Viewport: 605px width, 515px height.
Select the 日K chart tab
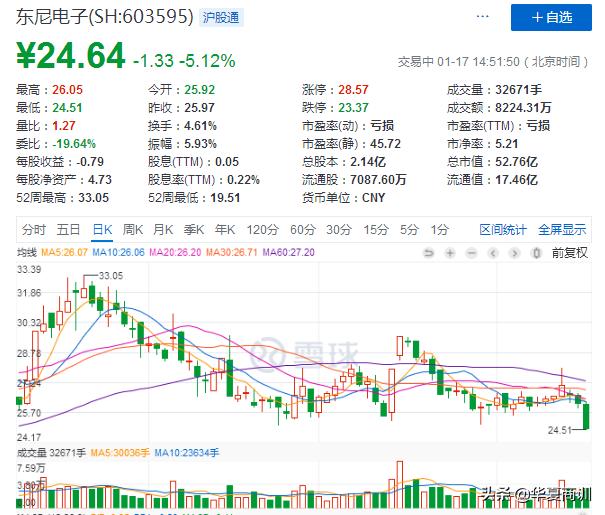(x=102, y=230)
